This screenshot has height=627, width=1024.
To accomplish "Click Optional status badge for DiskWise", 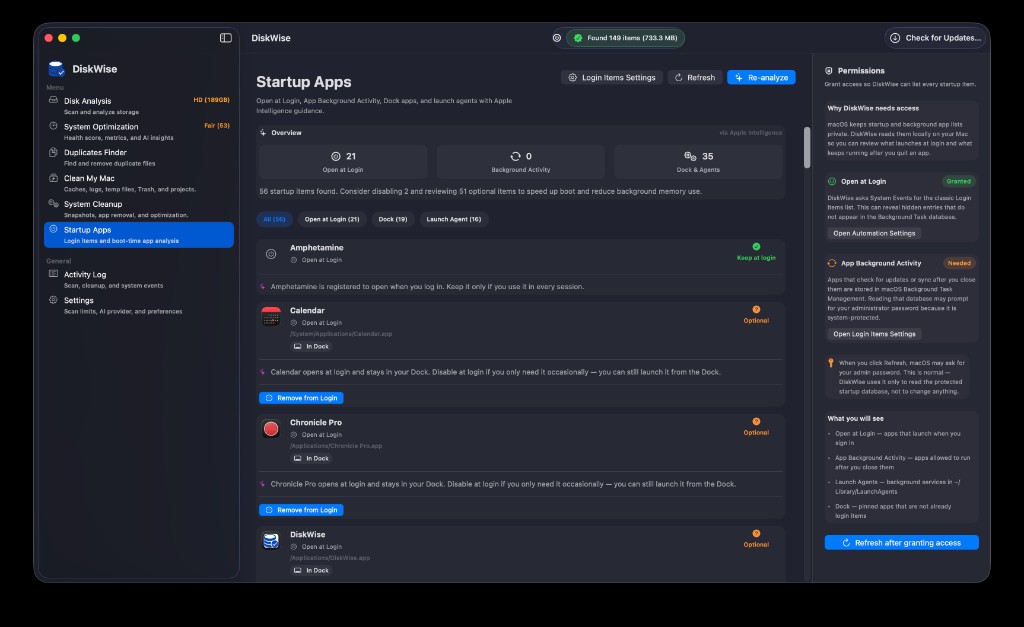I will [756, 539].
